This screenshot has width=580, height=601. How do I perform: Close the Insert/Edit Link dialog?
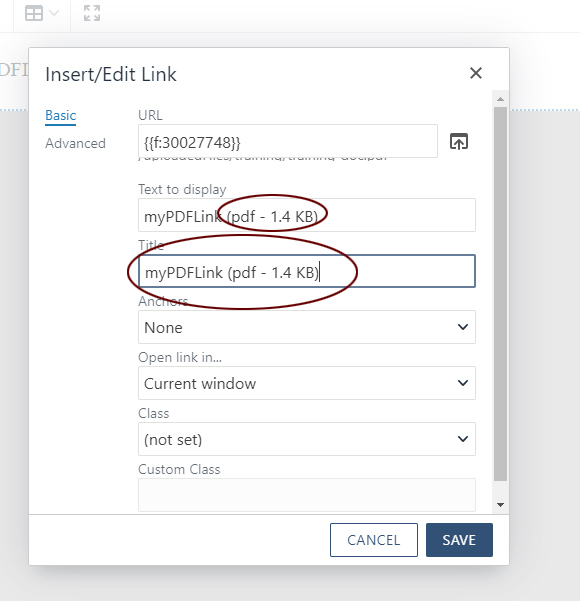coord(476,73)
